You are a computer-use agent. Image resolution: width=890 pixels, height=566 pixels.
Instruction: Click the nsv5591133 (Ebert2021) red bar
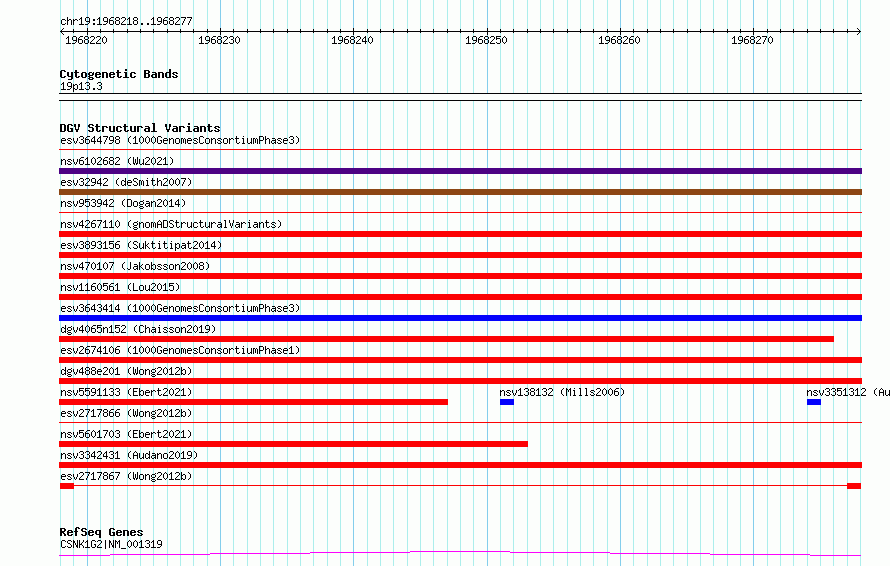(x=254, y=402)
